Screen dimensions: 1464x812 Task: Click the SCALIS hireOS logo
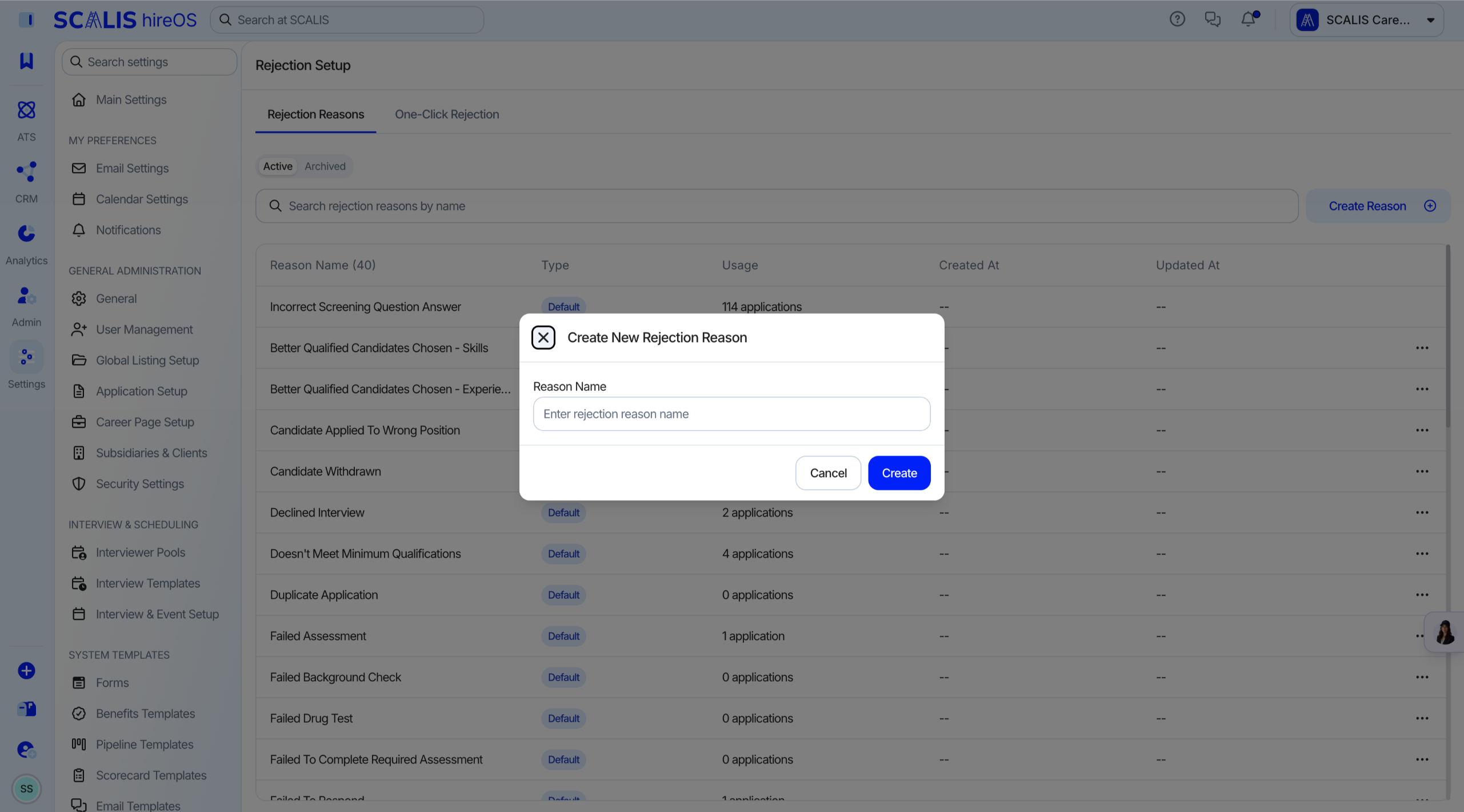[x=125, y=20]
